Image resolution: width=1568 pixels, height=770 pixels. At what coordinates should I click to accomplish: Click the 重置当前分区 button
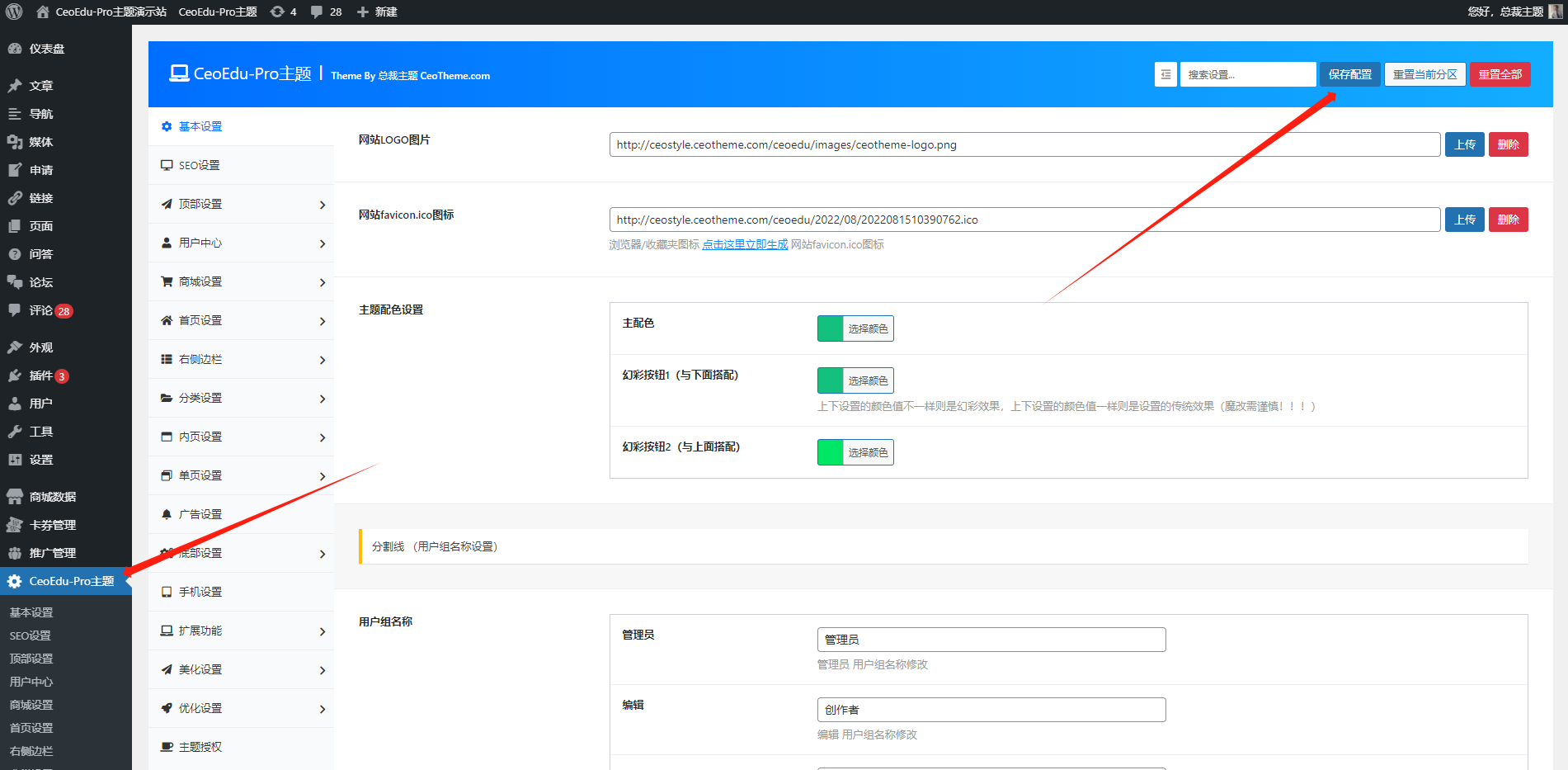coord(1425,74)
